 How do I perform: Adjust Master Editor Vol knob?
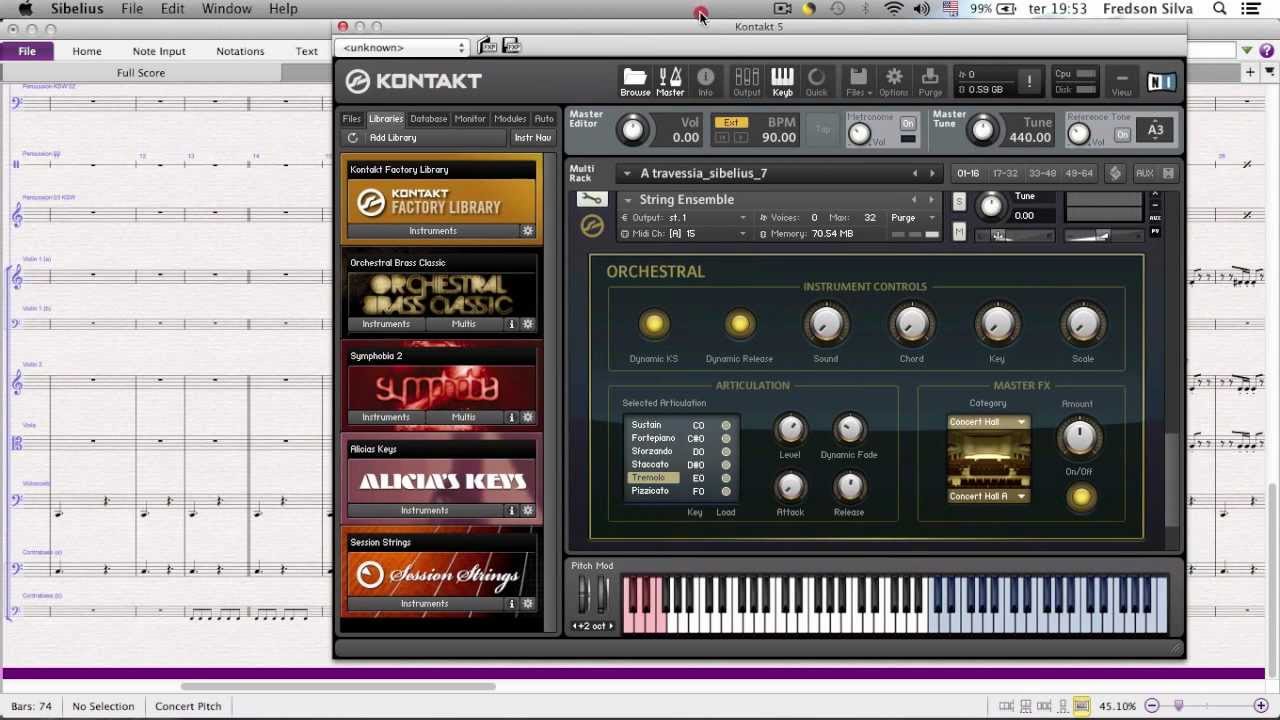click(632, 129)
